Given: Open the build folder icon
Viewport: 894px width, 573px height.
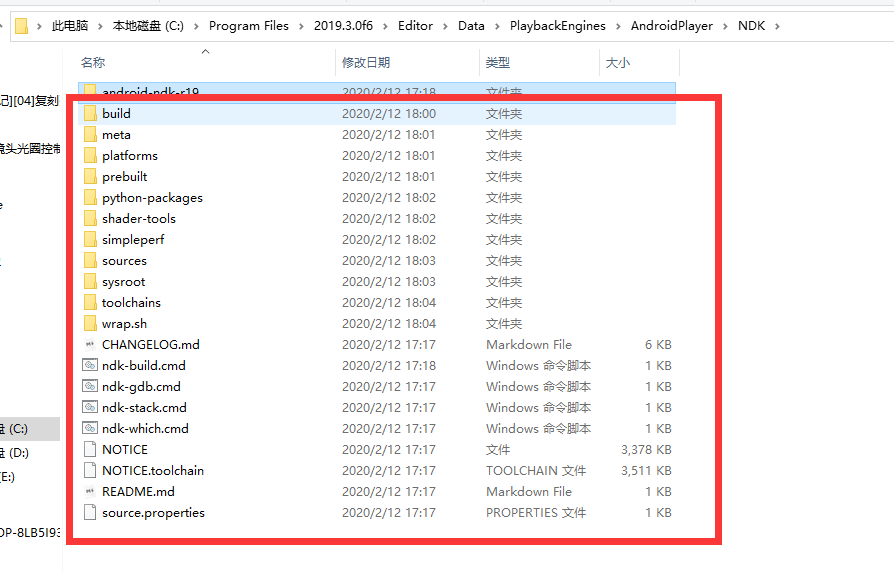Looking at the screenshot, I should 90,113.
